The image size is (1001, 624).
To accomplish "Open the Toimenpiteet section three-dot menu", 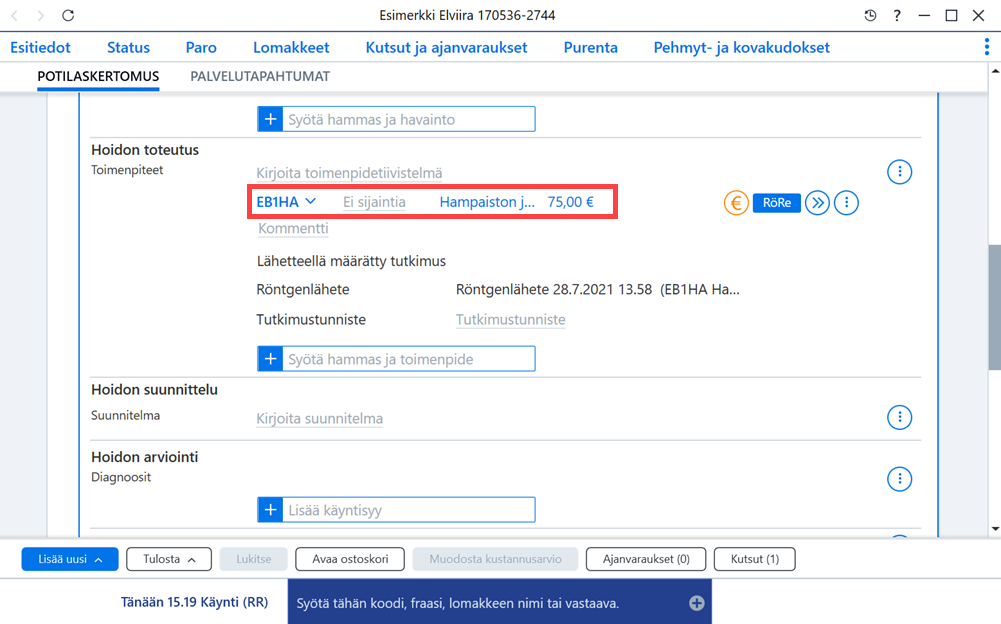I will (899, 172).
